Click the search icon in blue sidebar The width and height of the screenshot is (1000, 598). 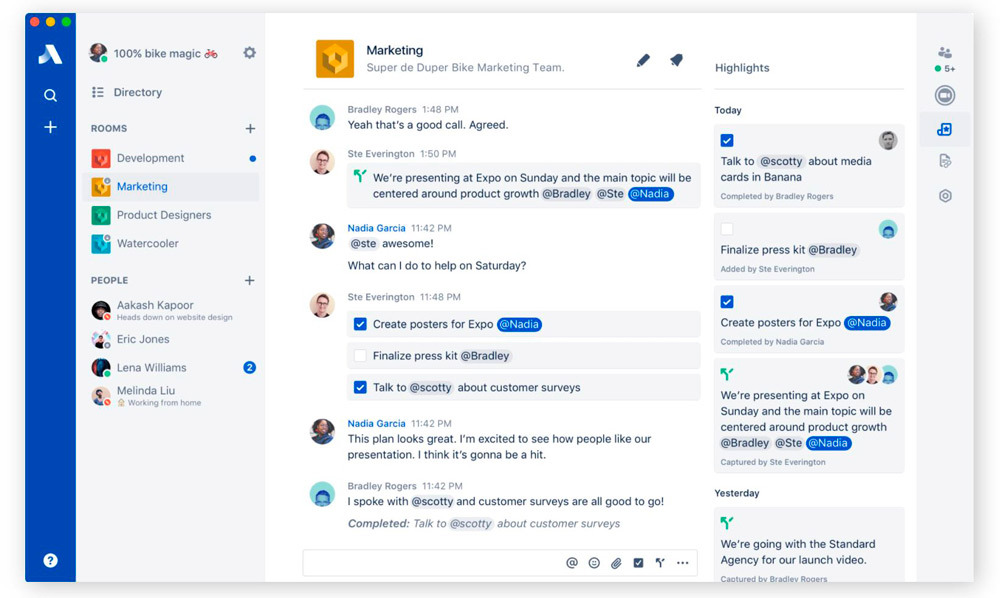[x=50, y=96]
